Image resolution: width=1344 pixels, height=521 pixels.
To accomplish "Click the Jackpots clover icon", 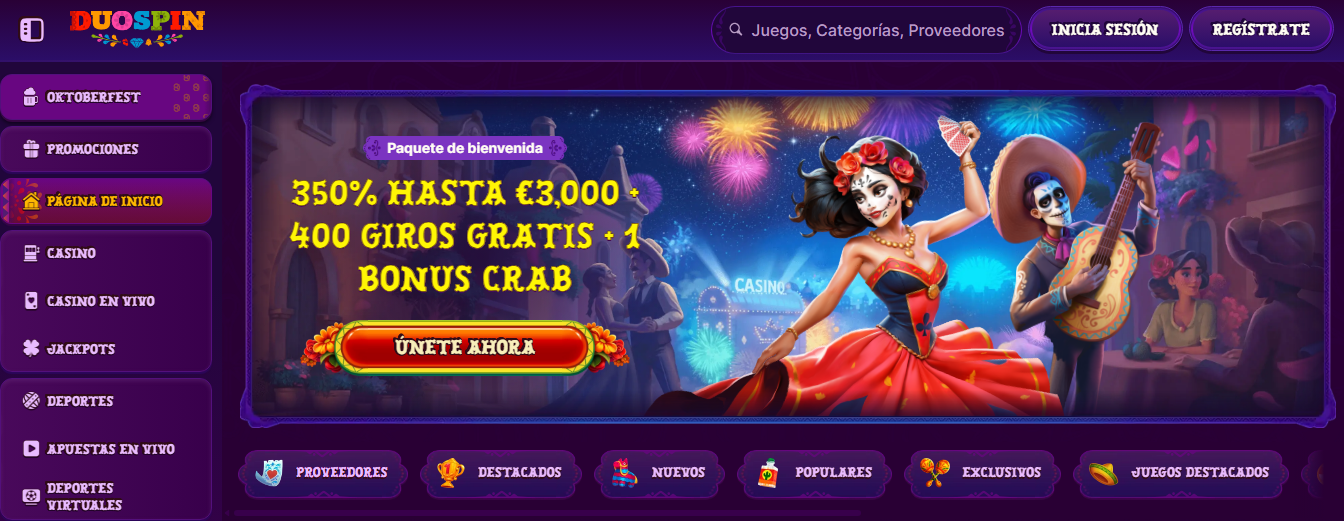I will [30, 349].
